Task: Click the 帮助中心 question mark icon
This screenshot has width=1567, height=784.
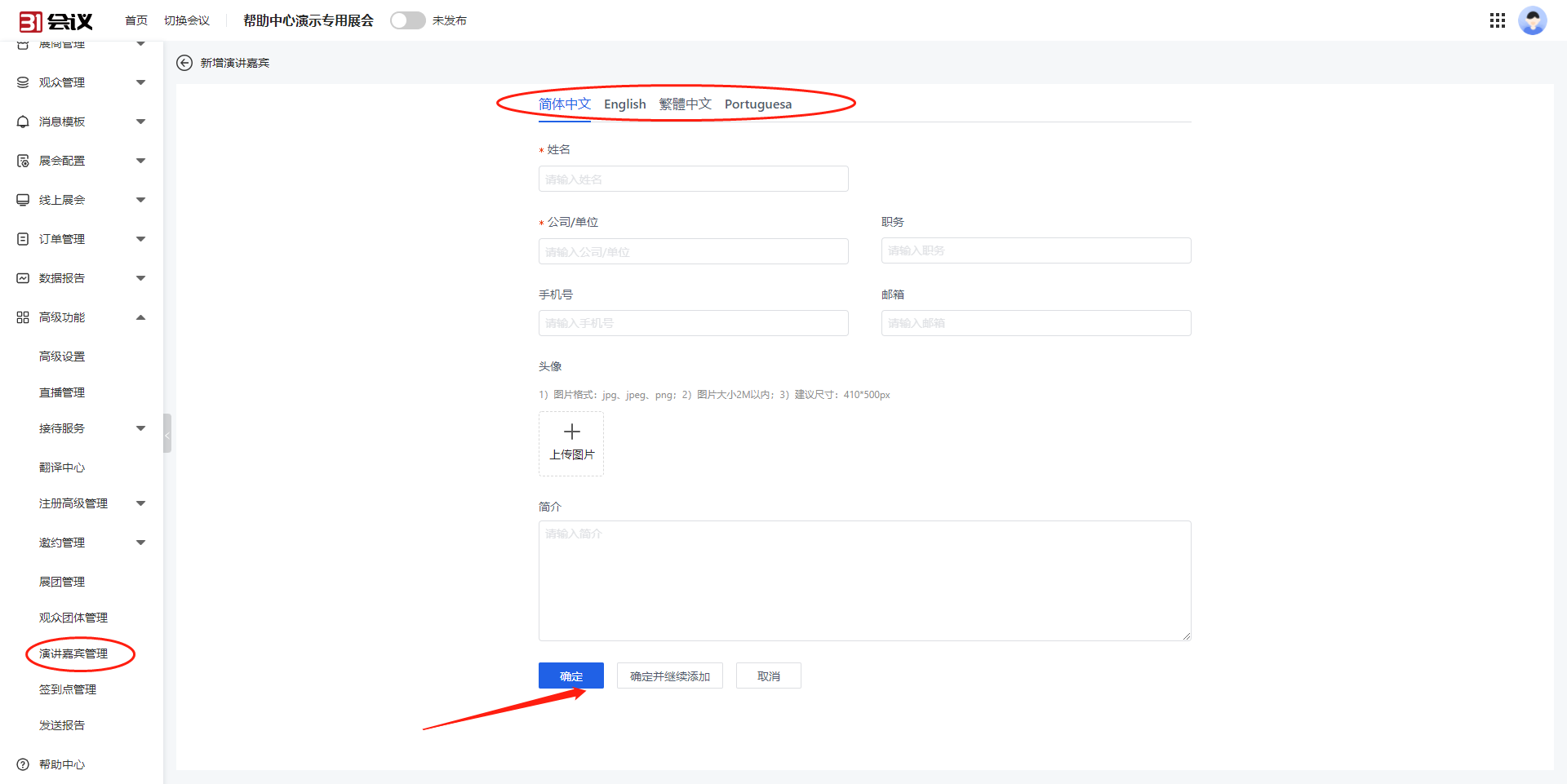Action: 23,764
